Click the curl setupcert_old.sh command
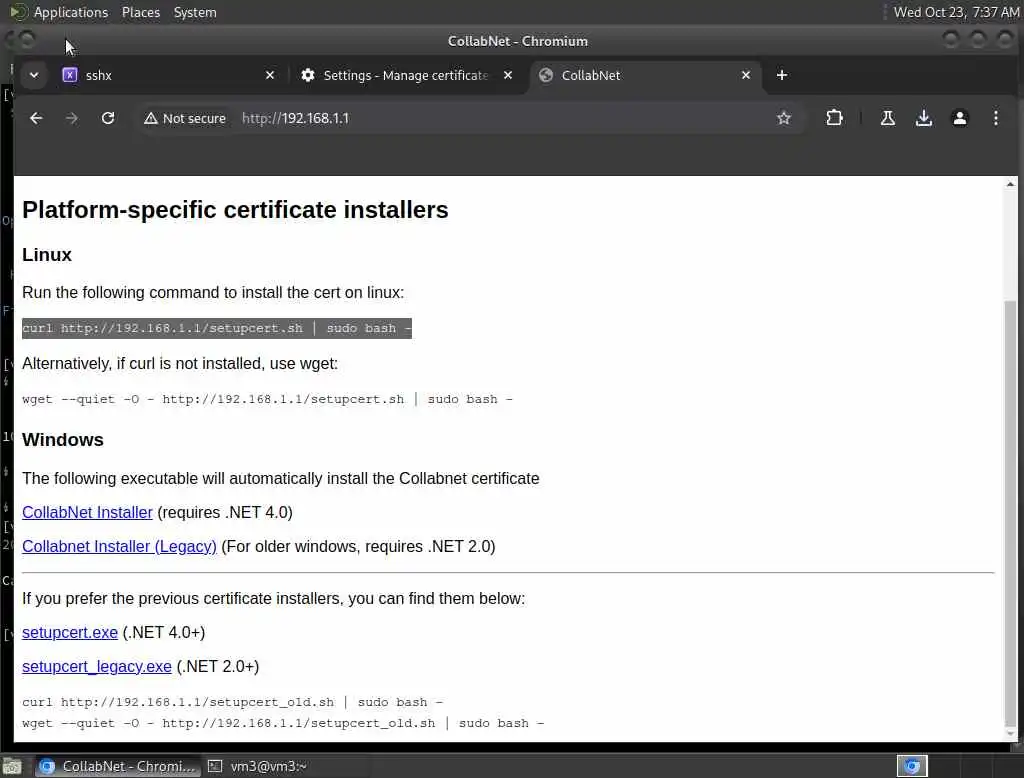The image size is (1024, 778). coord(232,702)
